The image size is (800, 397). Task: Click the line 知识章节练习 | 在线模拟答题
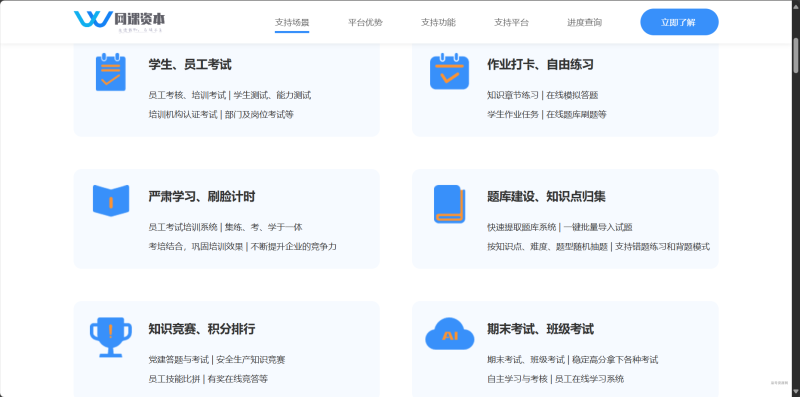[542, 95]
